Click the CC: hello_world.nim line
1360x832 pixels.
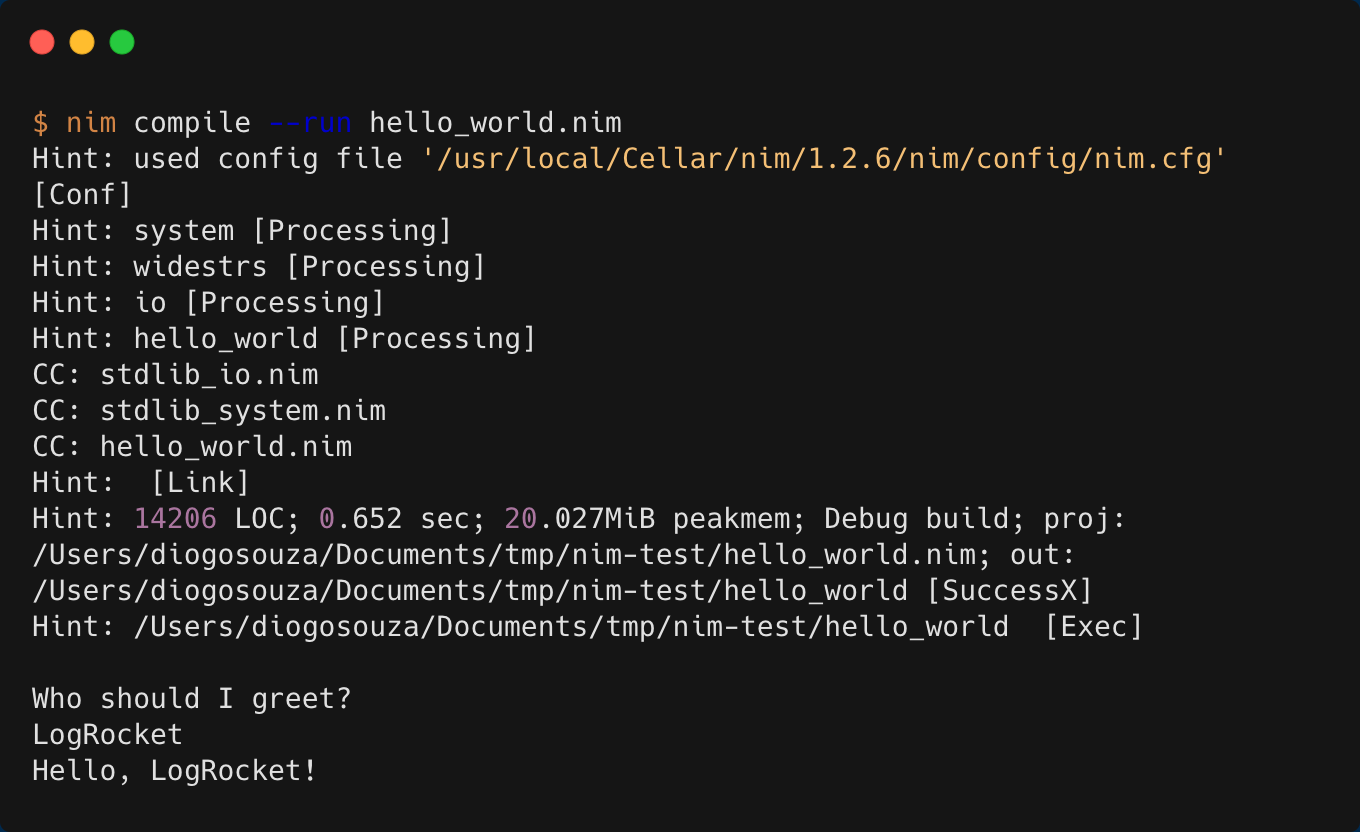192,446
